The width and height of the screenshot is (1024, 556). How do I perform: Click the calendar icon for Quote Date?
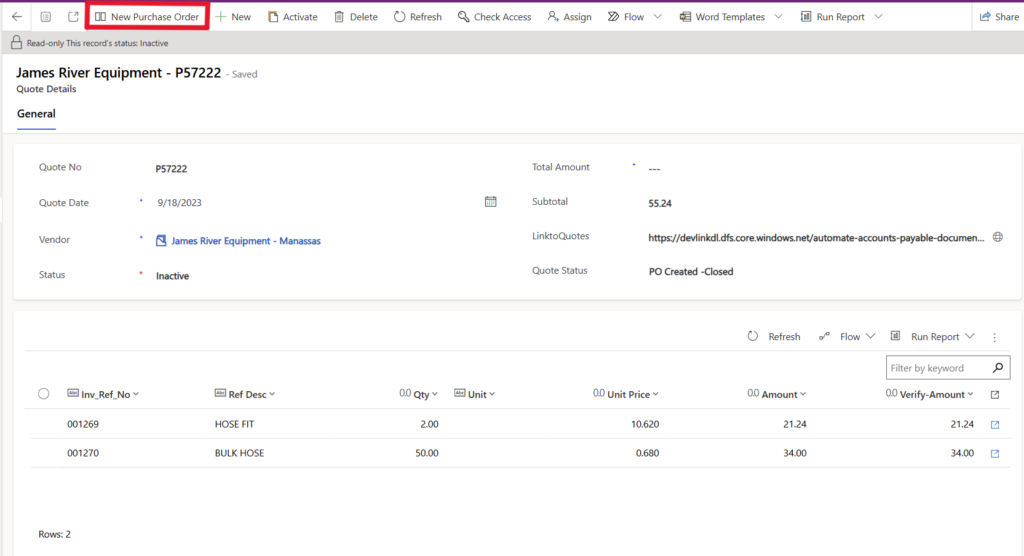[x=490, y=202]
